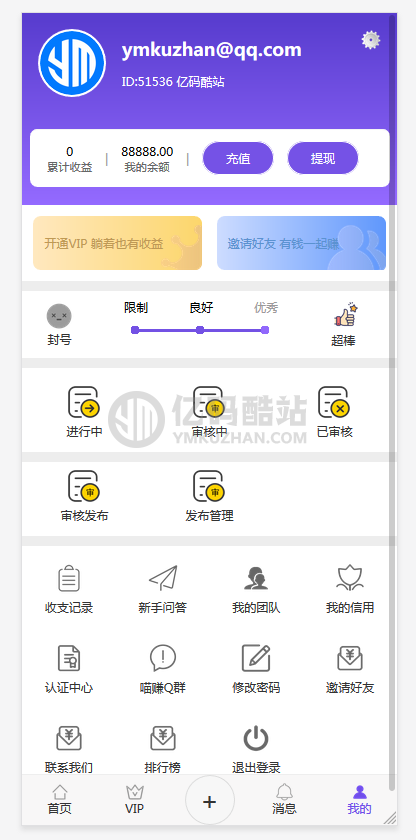Image resolution: width=416 pixels, height=840 pixels.
Task: Click the 我的余额 balance 88888.00
Action: tap(147, 152)
